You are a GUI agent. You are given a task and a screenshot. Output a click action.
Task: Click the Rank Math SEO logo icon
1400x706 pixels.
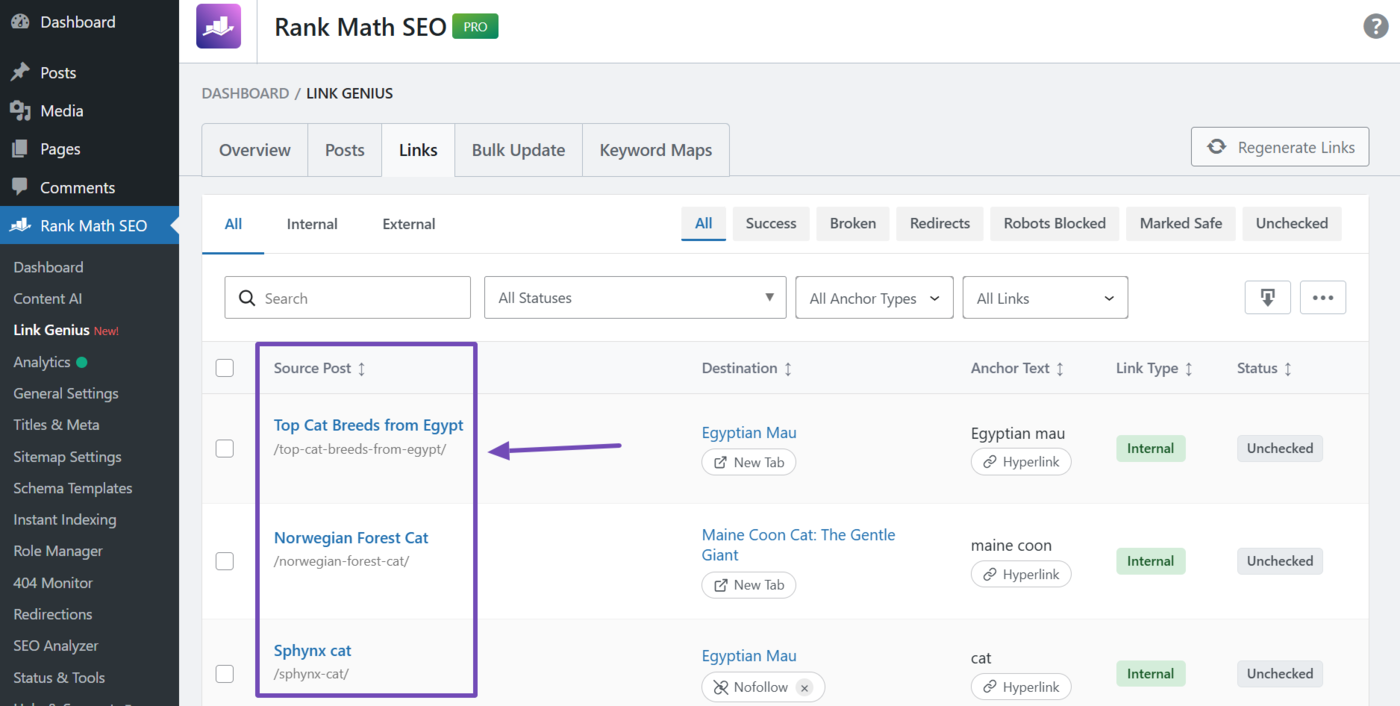(x=218, y=27)
